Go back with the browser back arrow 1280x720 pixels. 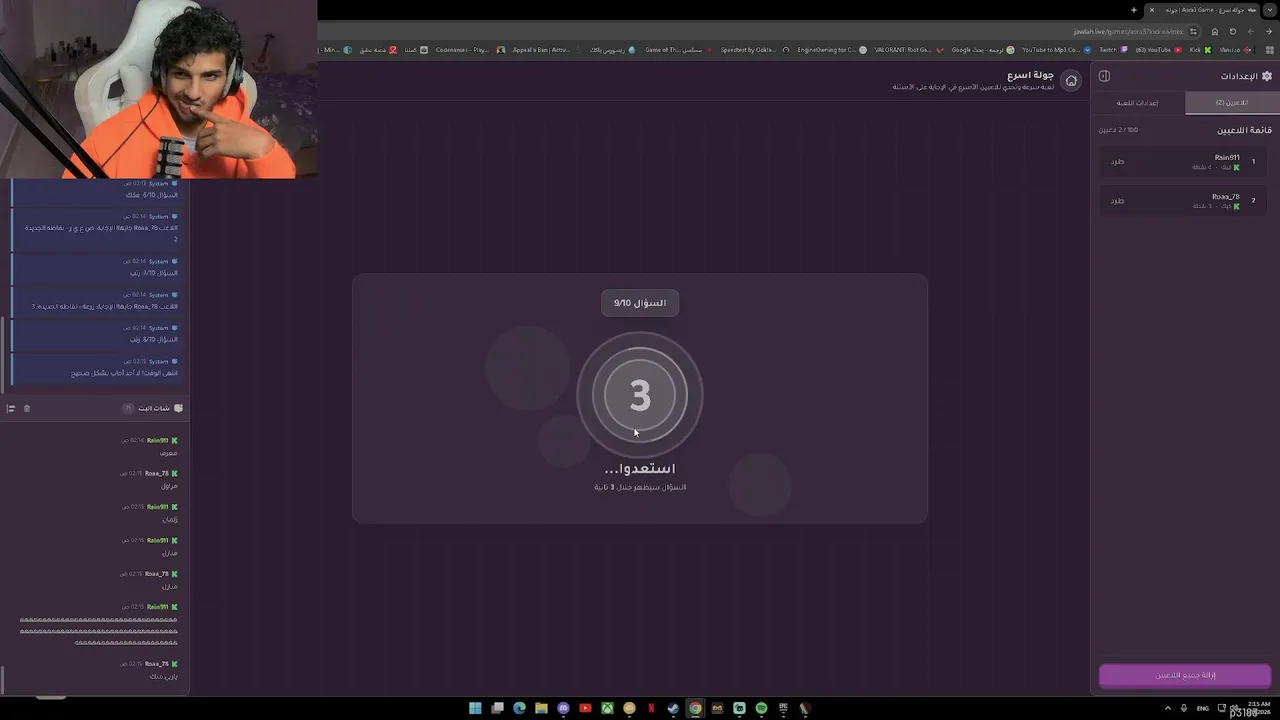coord(1269,31)
